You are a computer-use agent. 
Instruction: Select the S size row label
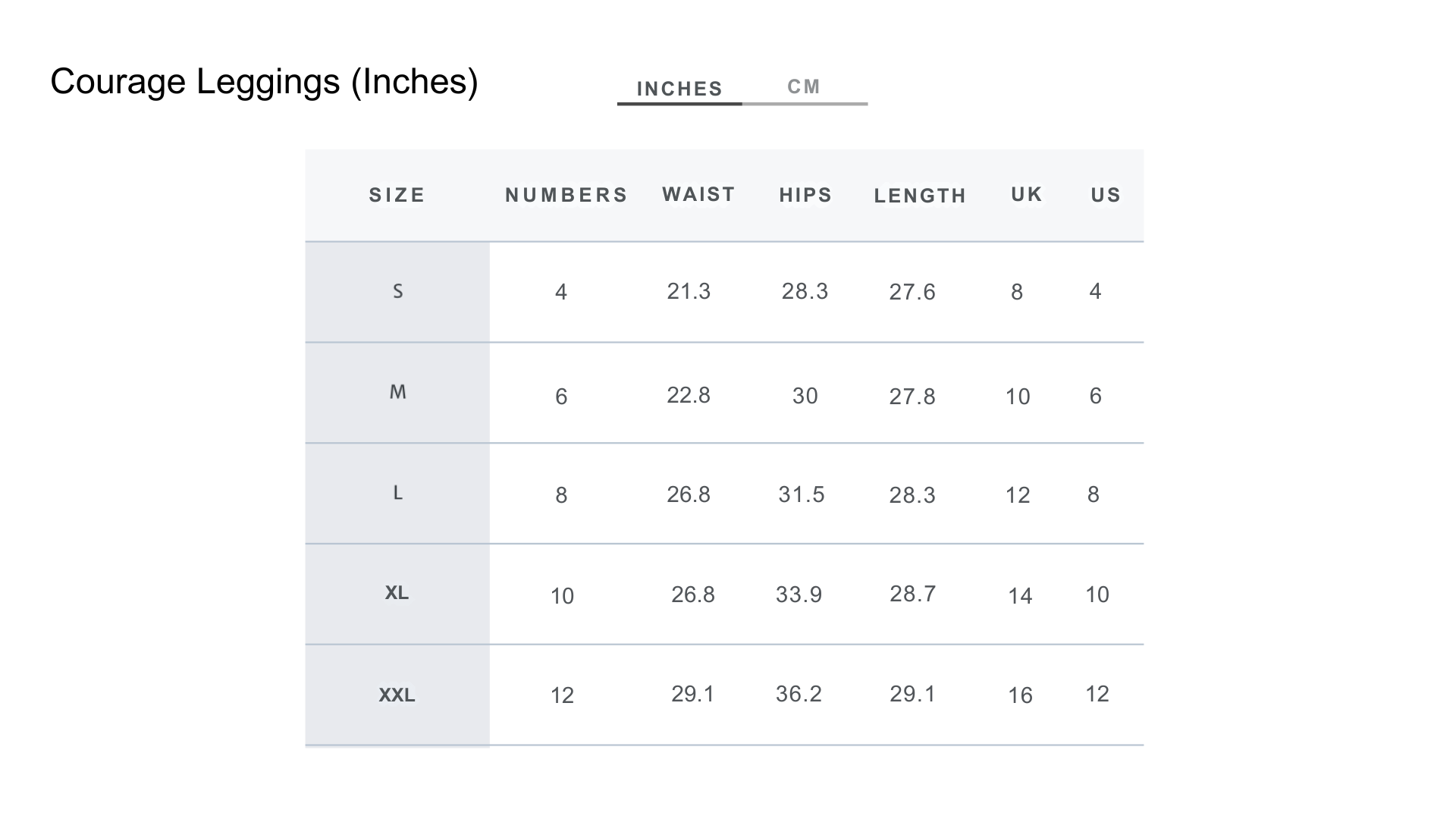[x=397, y=291]
